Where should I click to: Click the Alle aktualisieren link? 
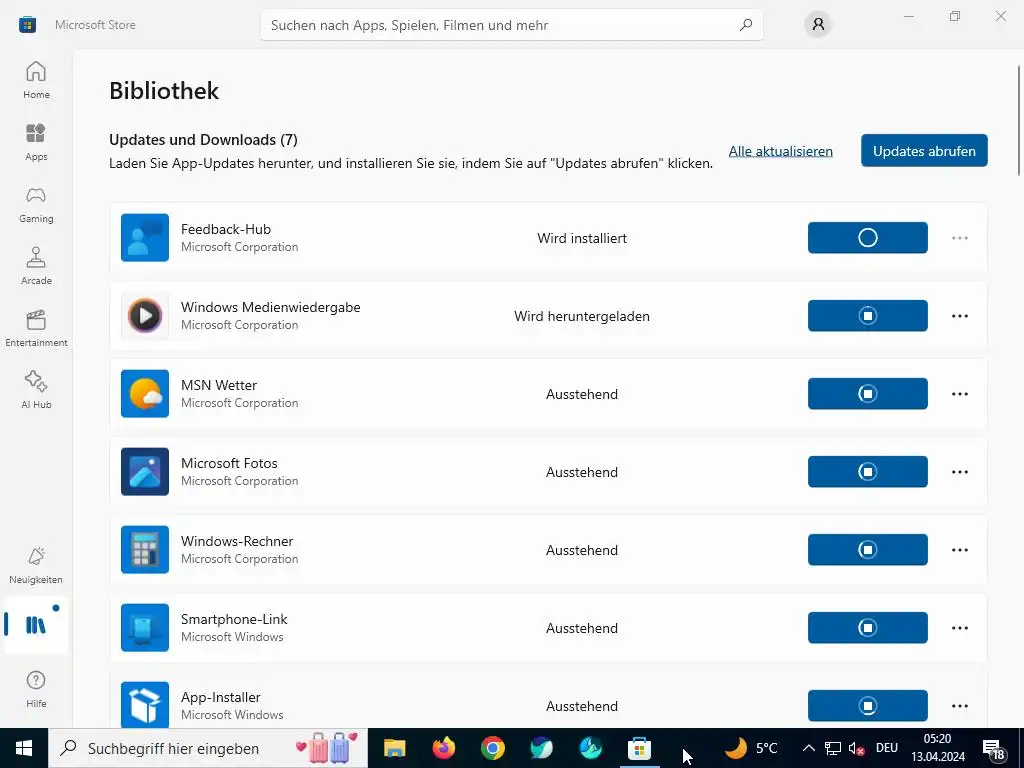[780, 151]
